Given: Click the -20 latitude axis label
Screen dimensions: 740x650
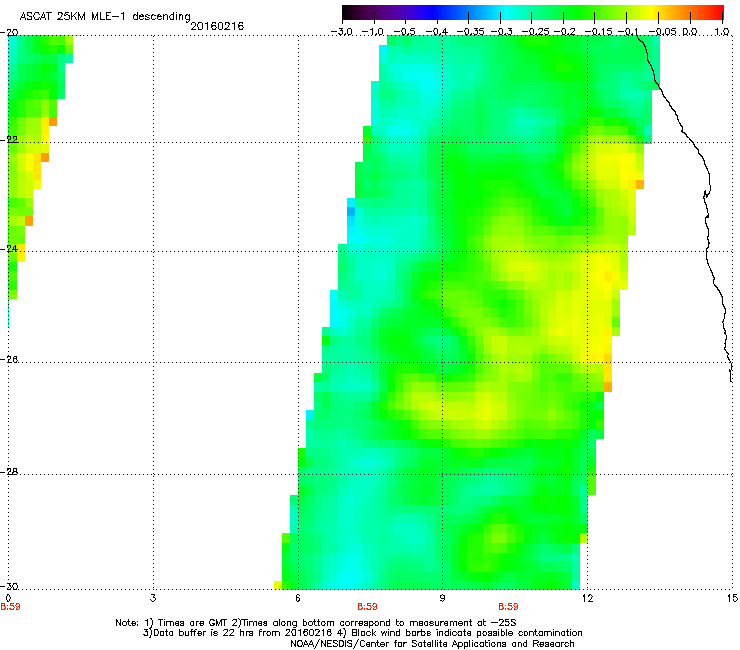Looking at the screenshot, I should (9, 33).
